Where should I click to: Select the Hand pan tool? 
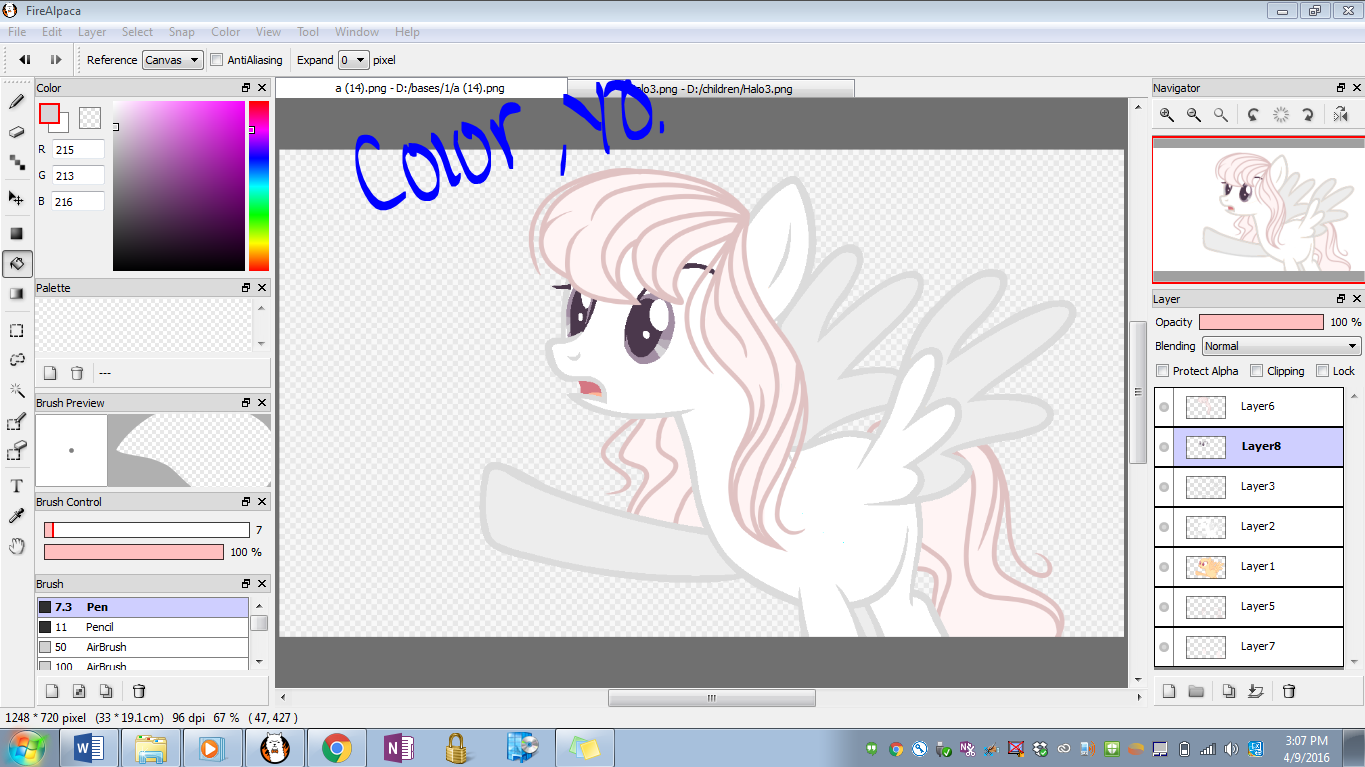[x=17, y=546]
